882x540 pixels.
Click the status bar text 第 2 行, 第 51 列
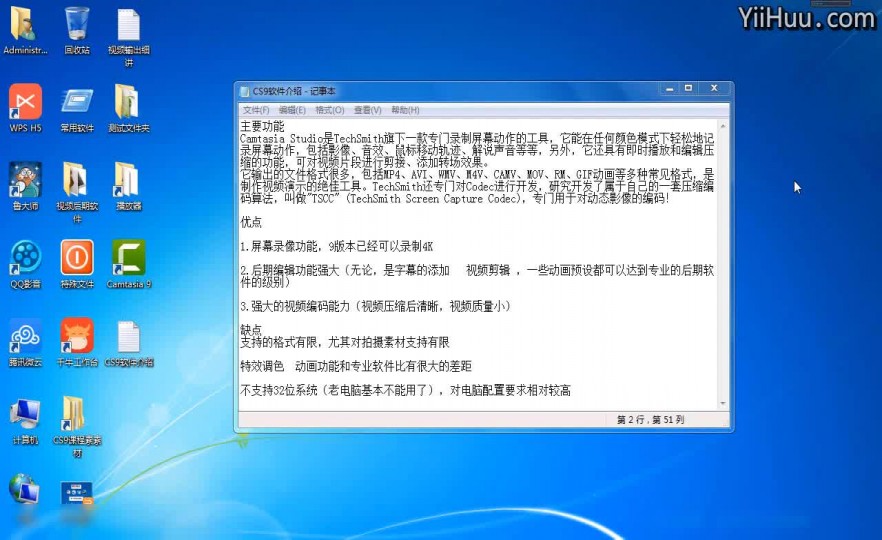[x=650, y=420]
